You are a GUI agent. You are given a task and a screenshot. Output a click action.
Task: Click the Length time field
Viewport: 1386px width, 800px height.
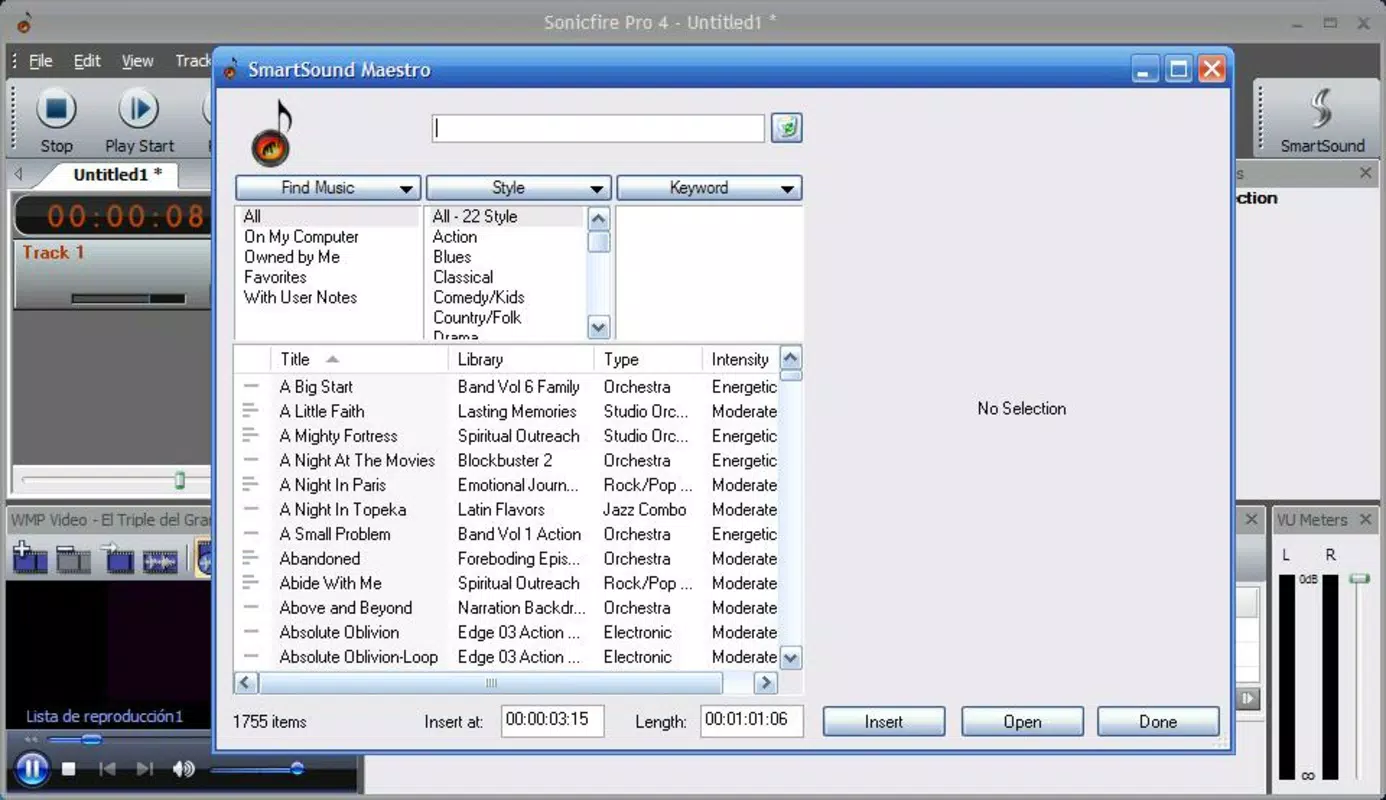pyautogui.click(x=752, y=721)
